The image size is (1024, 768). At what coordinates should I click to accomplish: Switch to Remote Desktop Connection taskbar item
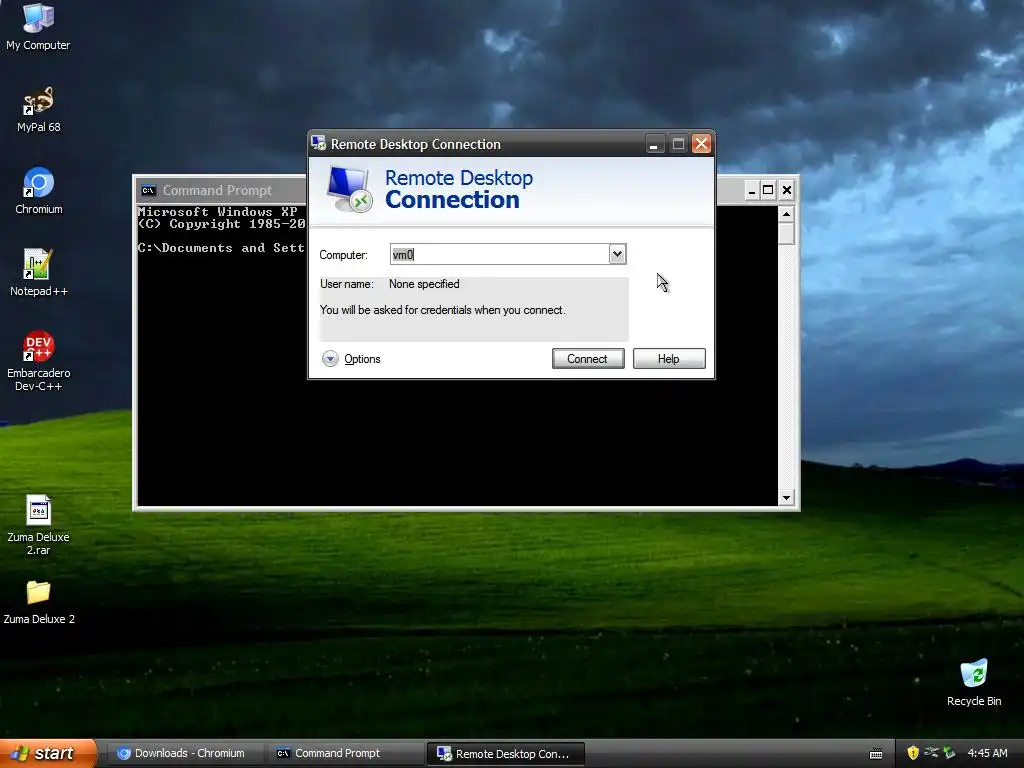[505, 753]
